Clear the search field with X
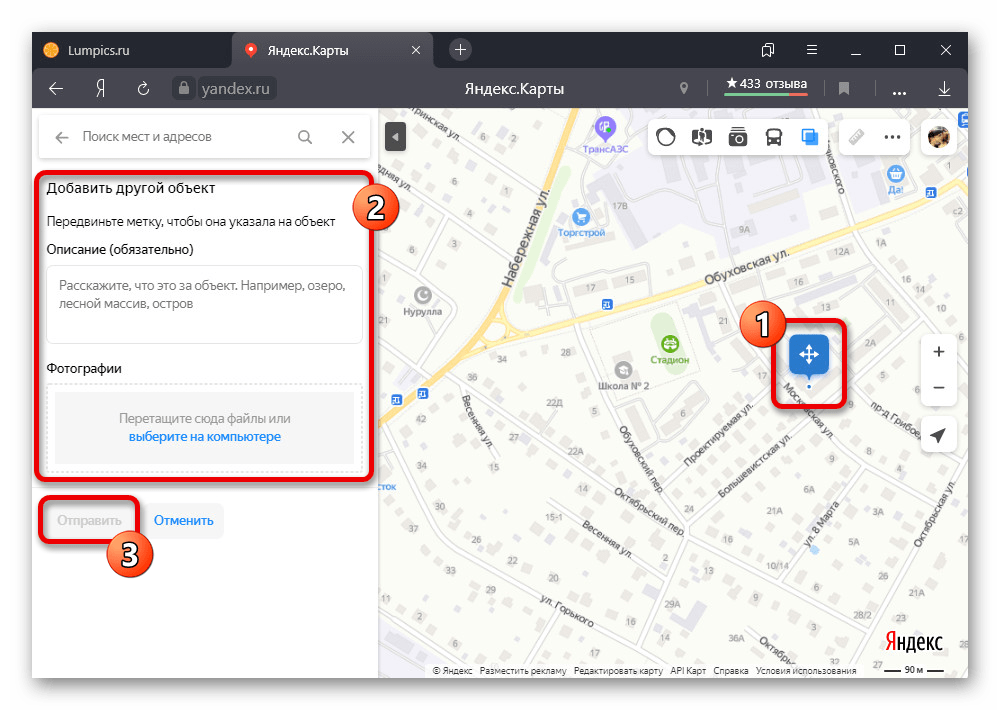The height and width of the screenshot is (710, 1000). click(x=348, y=137)
